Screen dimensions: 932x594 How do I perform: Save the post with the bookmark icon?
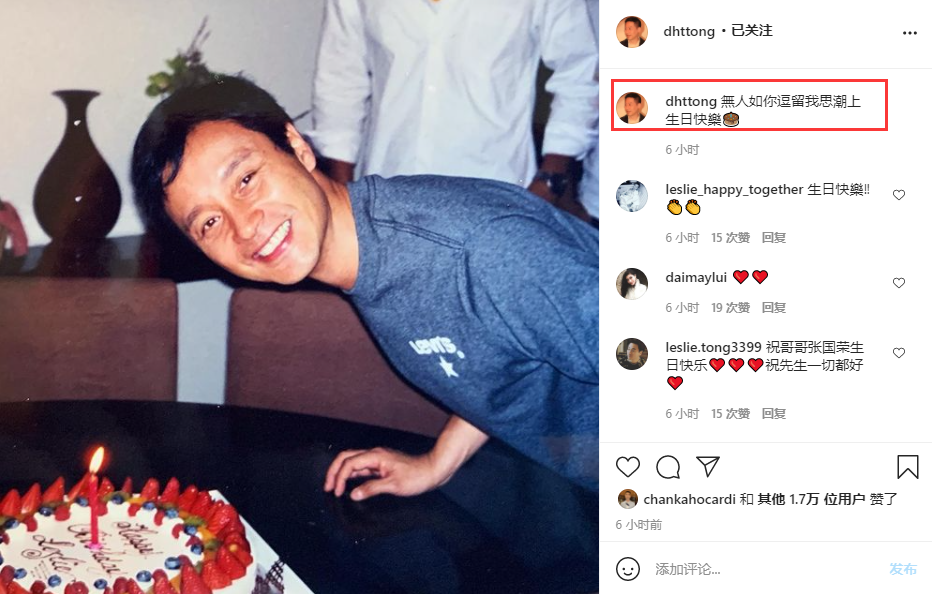tap(908, 467)
